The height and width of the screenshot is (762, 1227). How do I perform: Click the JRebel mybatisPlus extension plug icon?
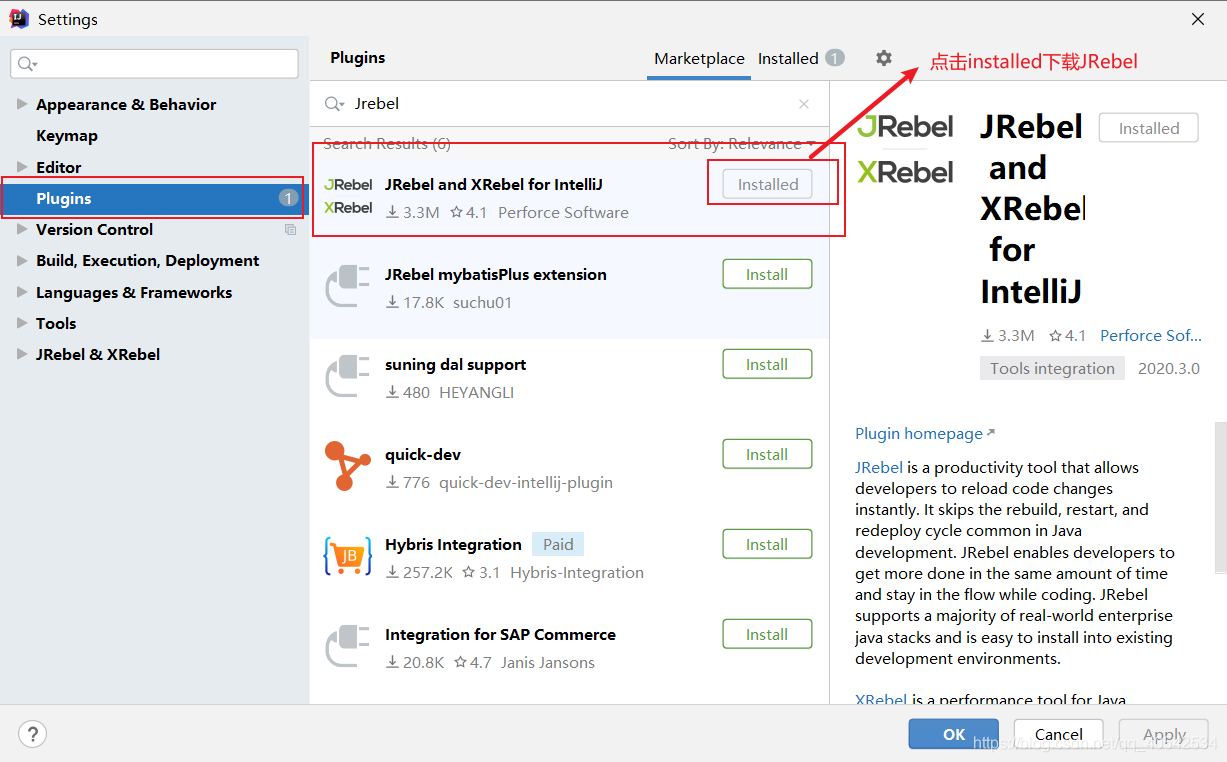349,286
